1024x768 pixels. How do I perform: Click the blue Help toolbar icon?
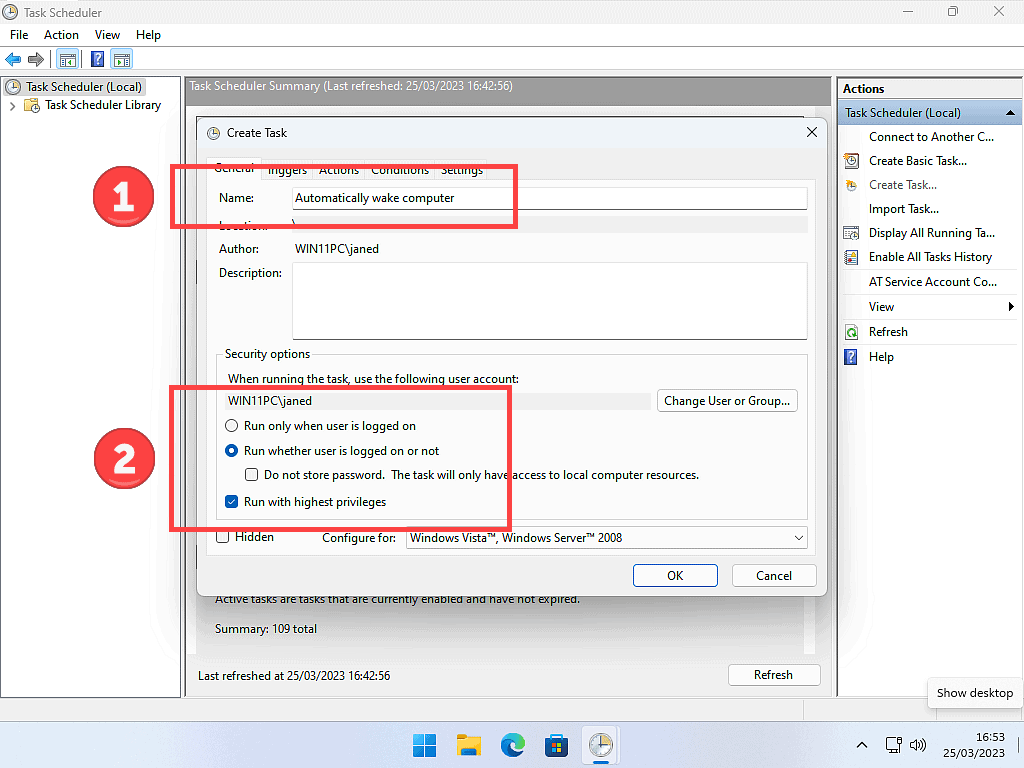tap(98, 59)
